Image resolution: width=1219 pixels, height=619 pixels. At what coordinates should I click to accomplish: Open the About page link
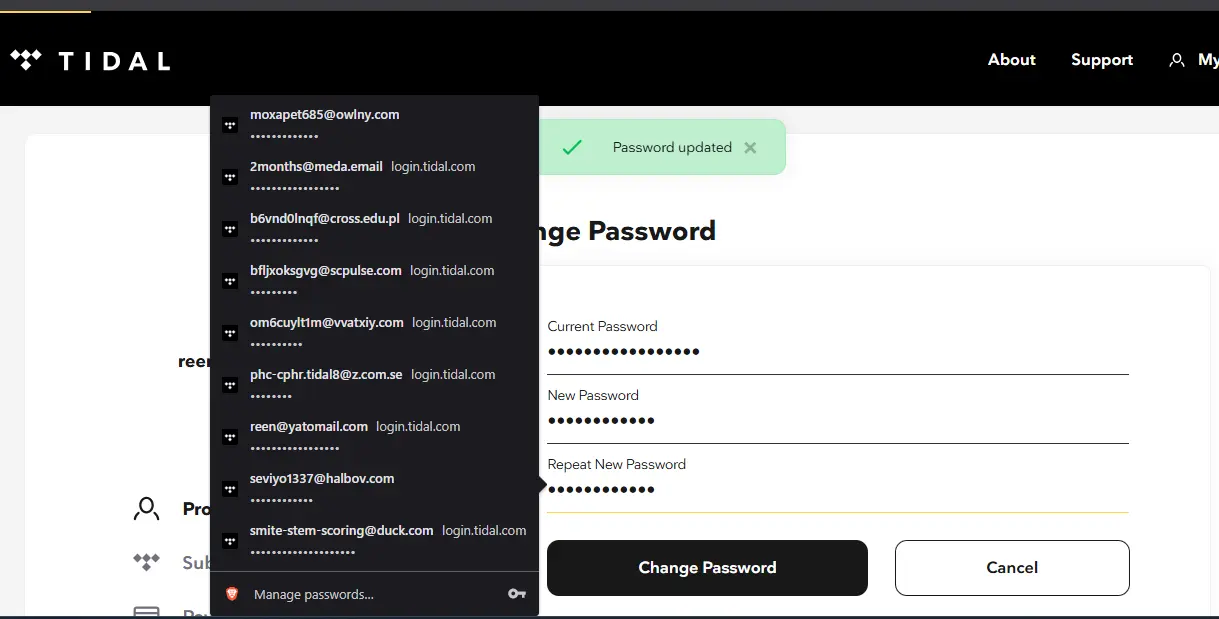point(1011,60)
